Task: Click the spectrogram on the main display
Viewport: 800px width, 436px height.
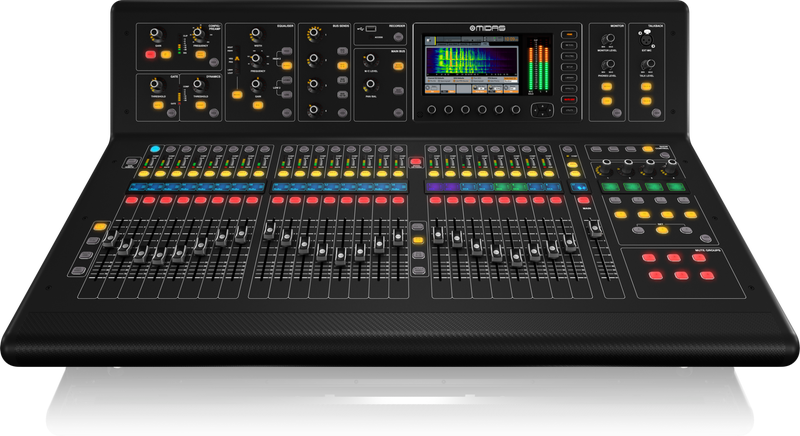Action: 472,62
